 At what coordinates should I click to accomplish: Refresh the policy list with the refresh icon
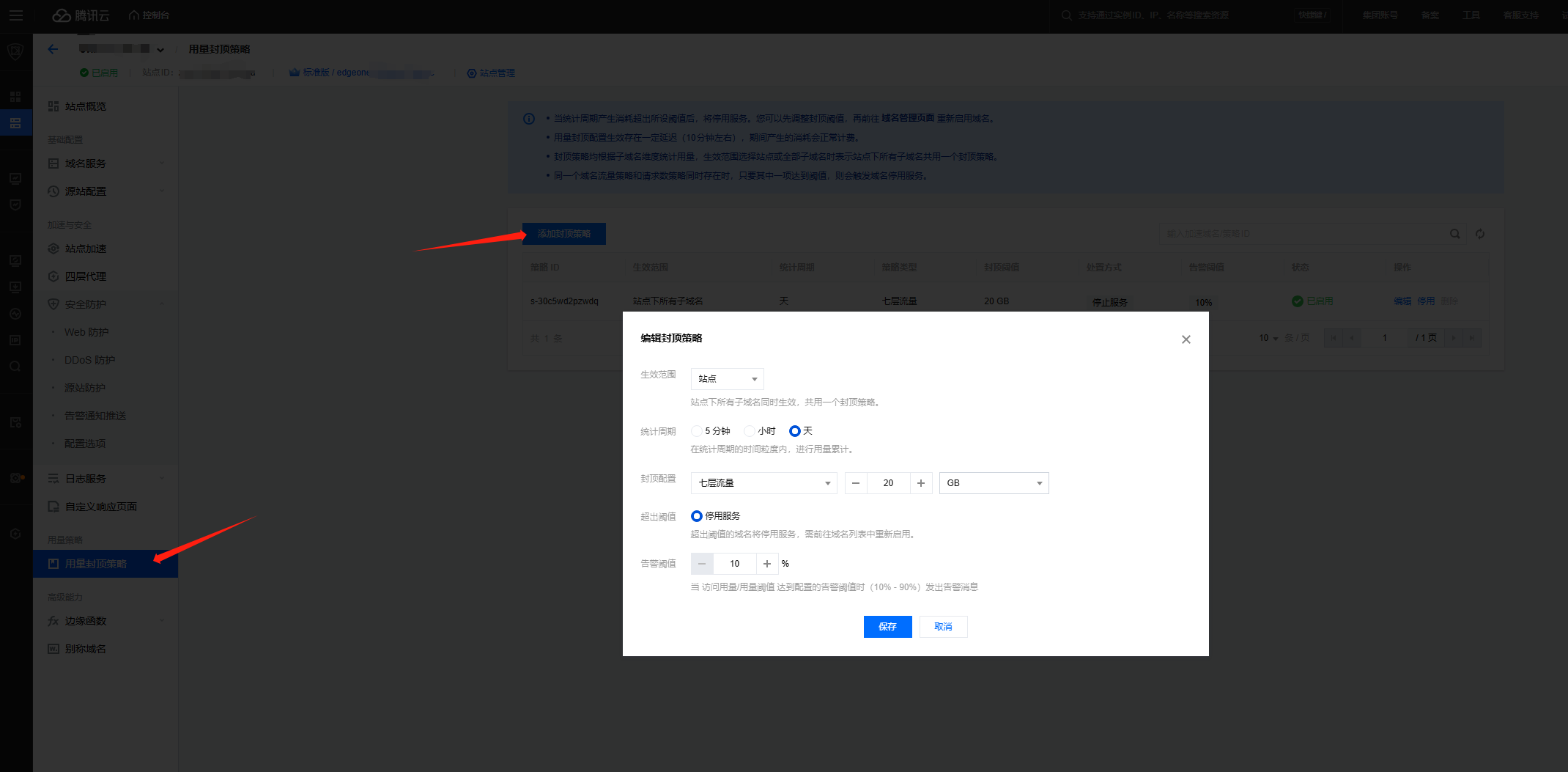pos(1480,234)
